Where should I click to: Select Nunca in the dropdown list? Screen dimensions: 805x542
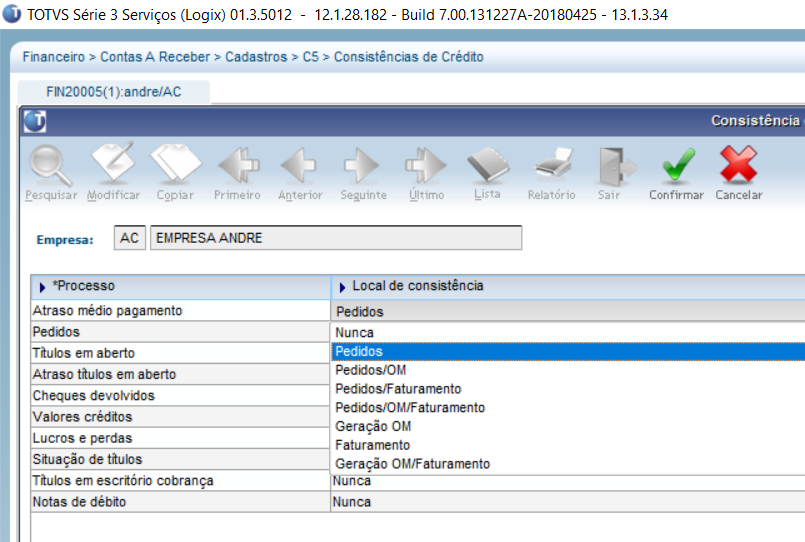click(x=568, y=333)
